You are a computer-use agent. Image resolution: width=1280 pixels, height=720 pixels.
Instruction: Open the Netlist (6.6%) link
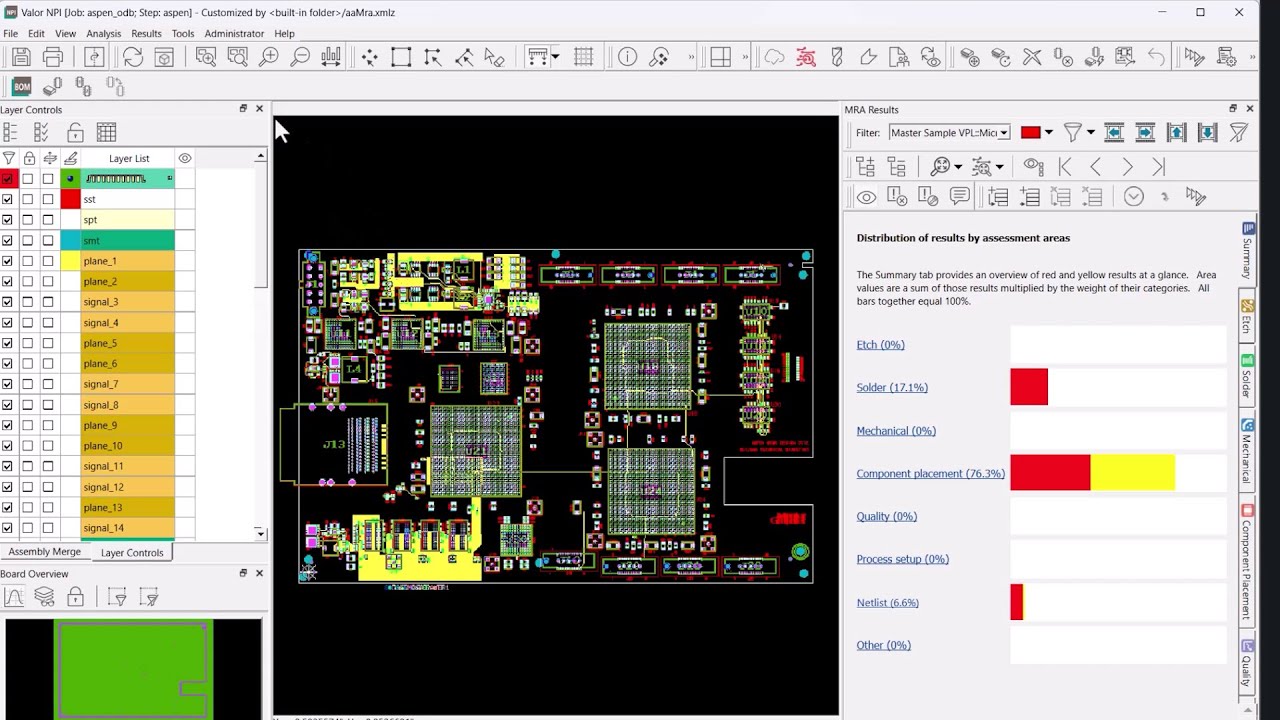[887, 602]
